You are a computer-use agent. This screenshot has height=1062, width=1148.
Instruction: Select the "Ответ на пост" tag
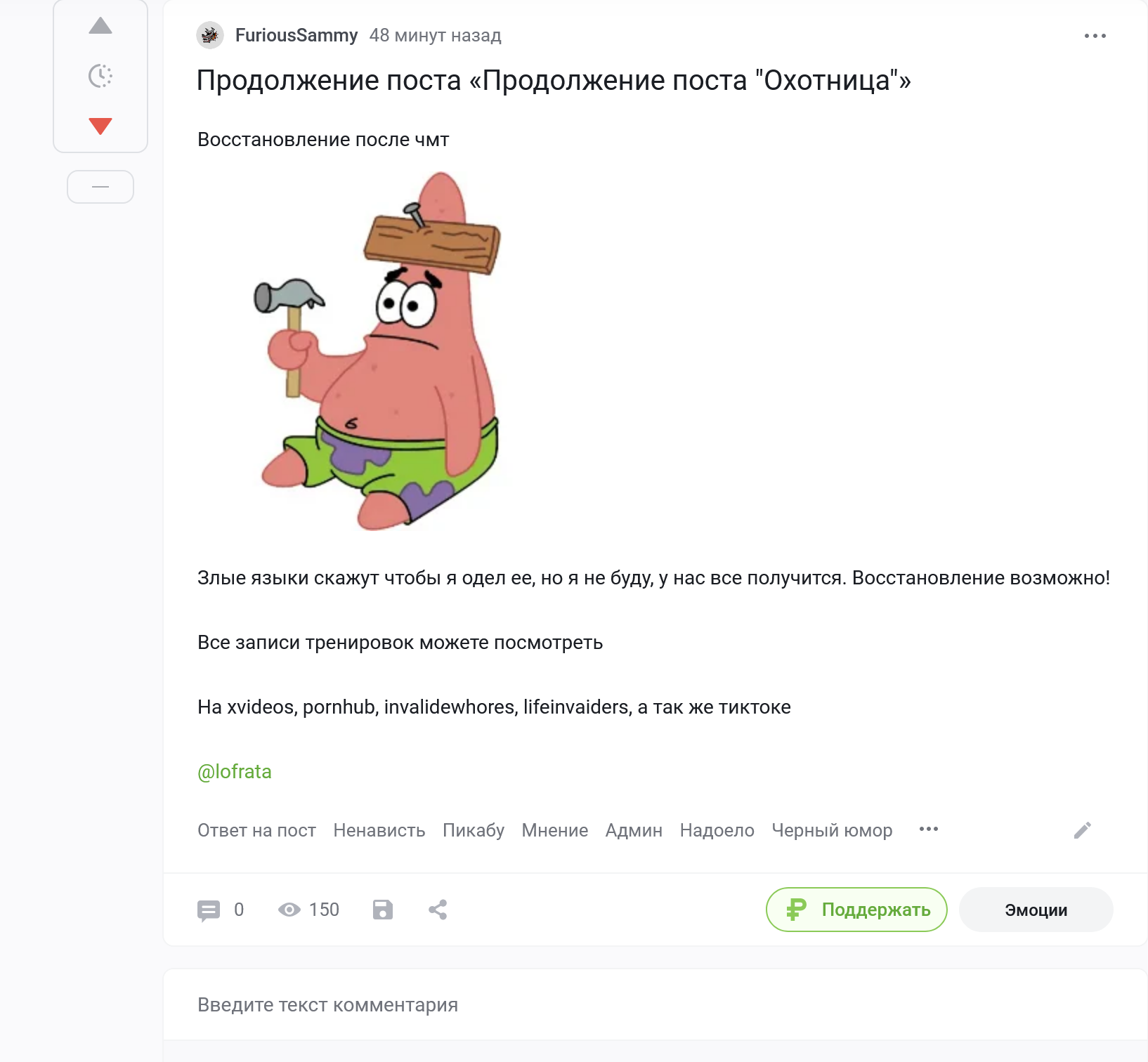point(256,830)
